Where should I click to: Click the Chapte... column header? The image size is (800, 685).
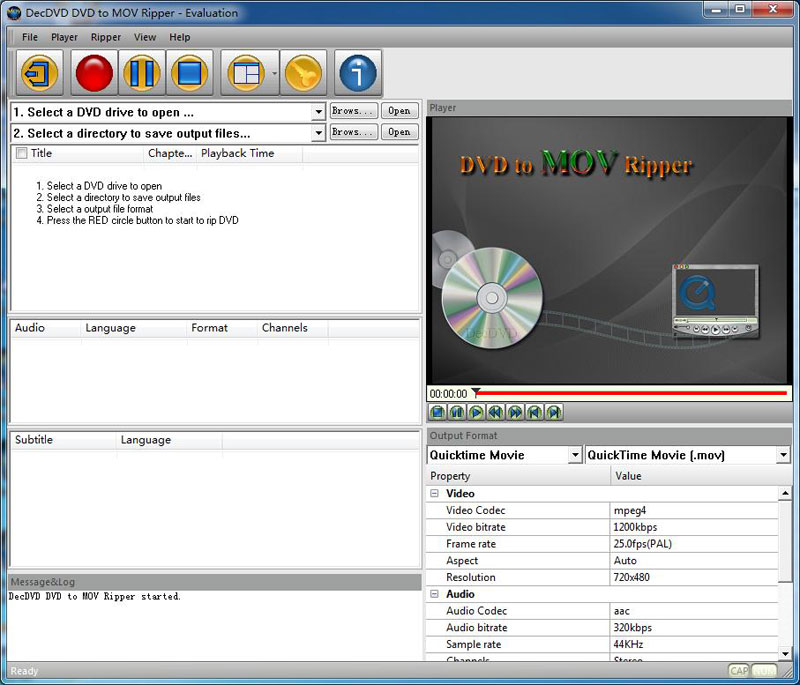[x=170, y=154]
